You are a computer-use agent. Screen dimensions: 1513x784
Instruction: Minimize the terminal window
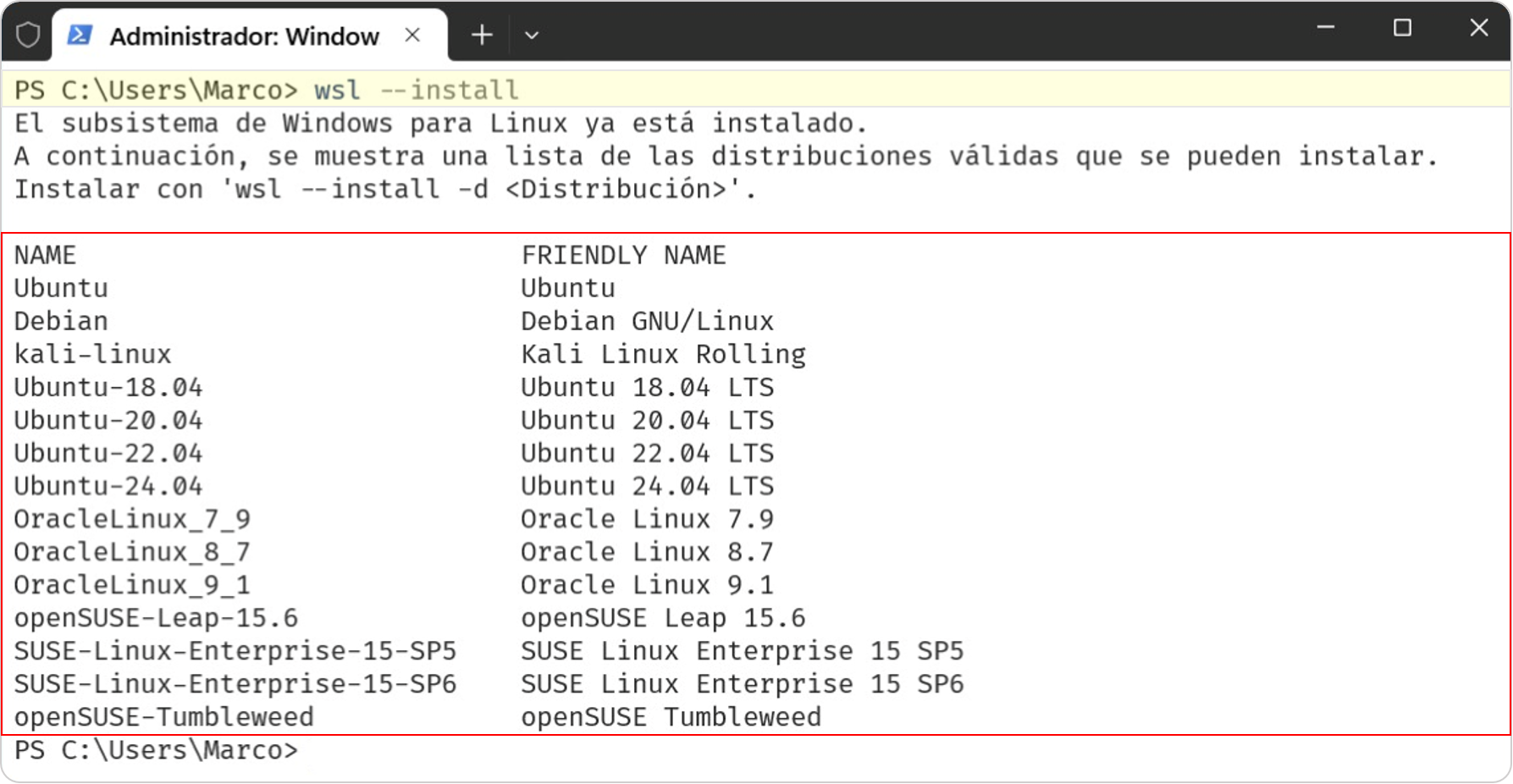point(1326,28)
